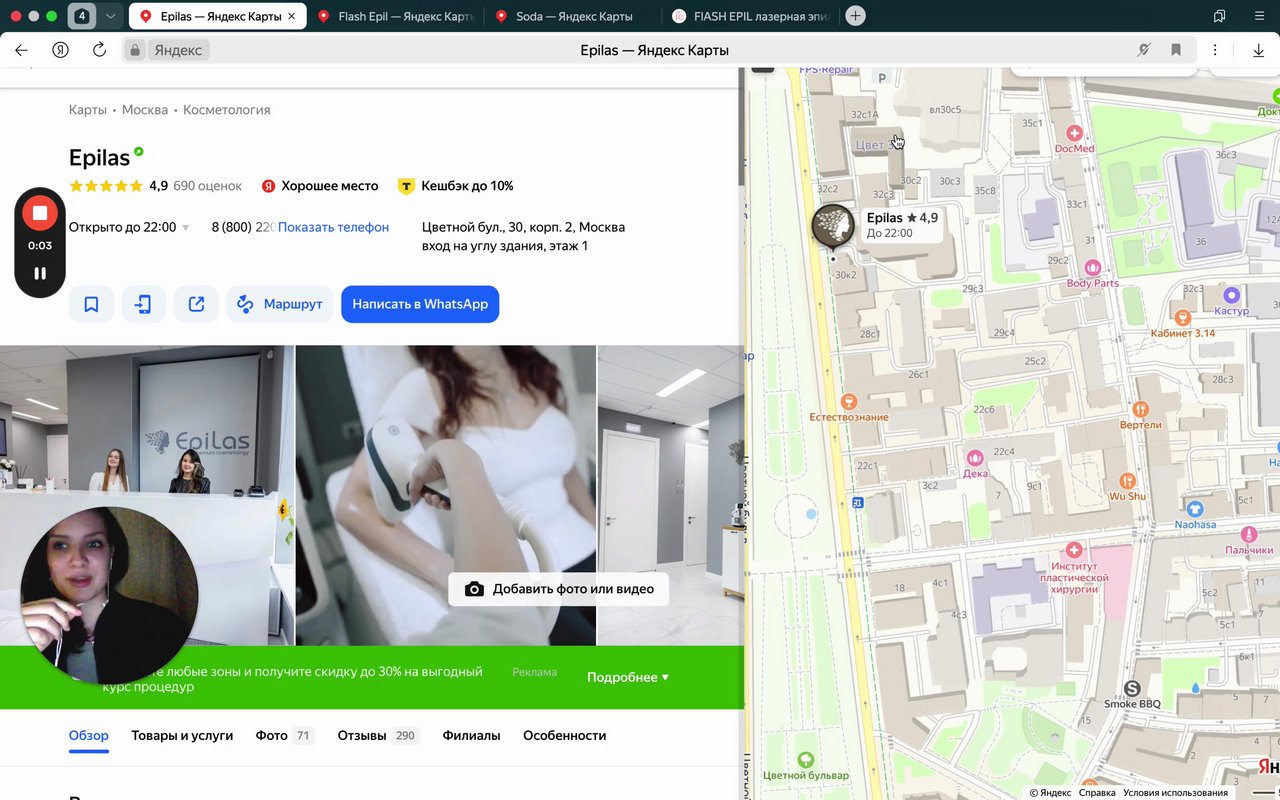Switch to the Flash Epil — Яндекс Карты tab

[x=398, y=16]
